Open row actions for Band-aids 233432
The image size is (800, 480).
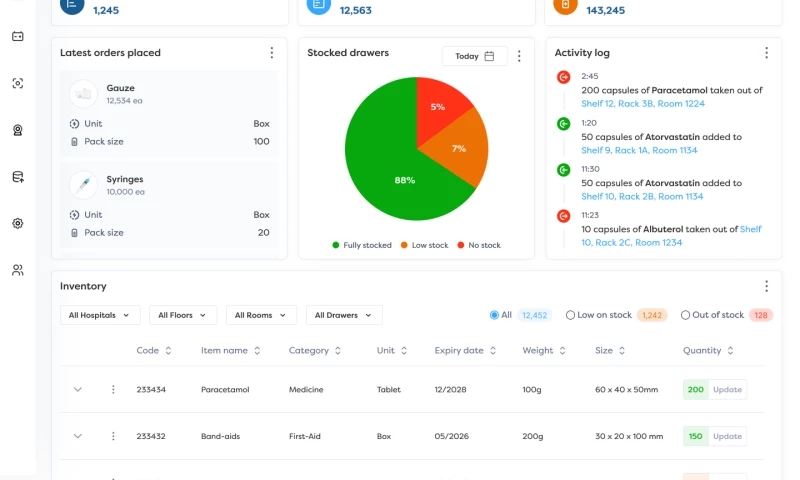(x=113, y=436)
